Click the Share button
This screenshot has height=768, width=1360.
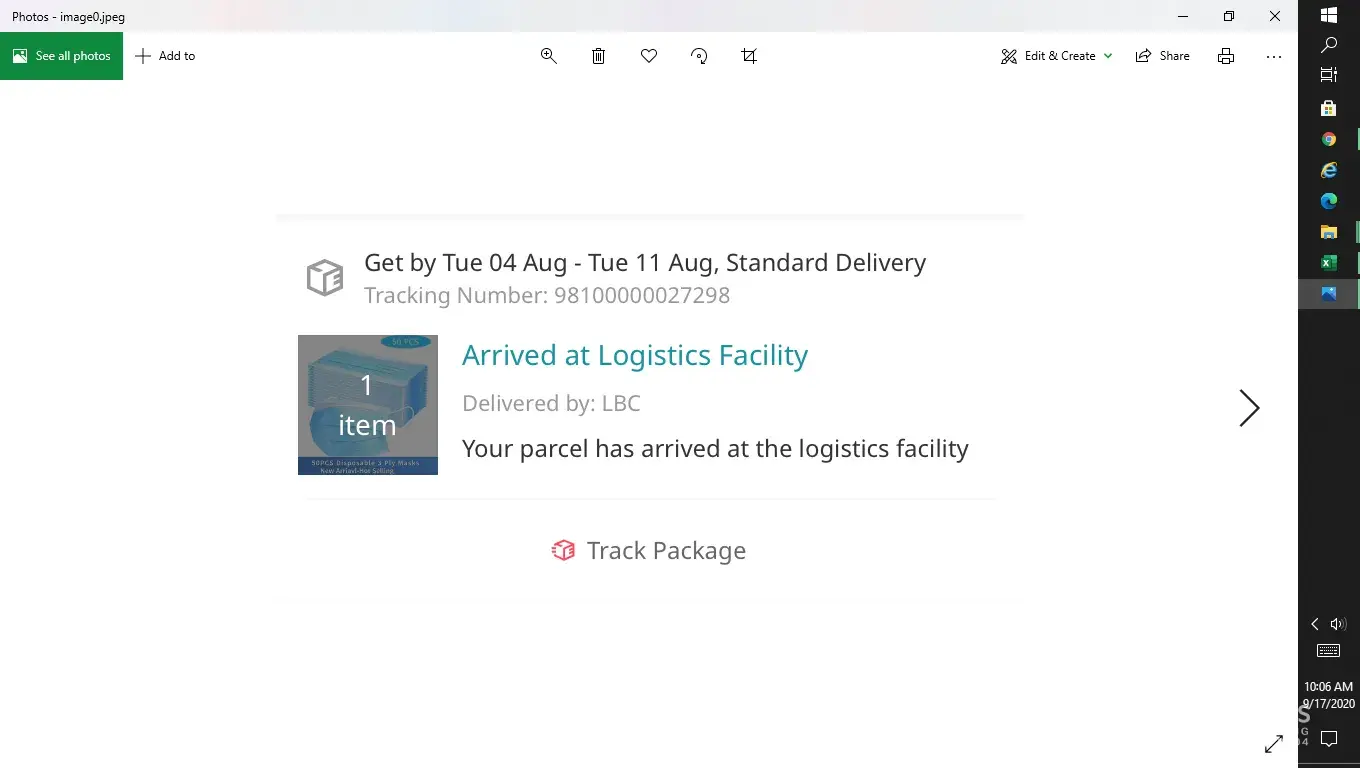tap(1162, 56)
